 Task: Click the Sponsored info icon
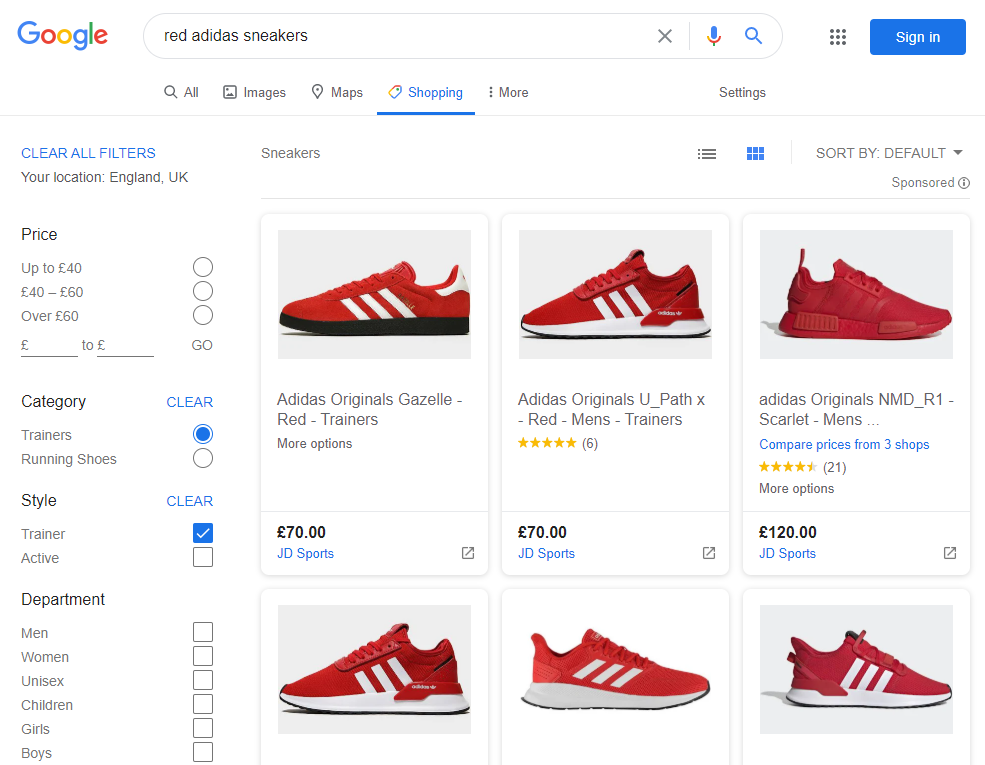(964, 183)
